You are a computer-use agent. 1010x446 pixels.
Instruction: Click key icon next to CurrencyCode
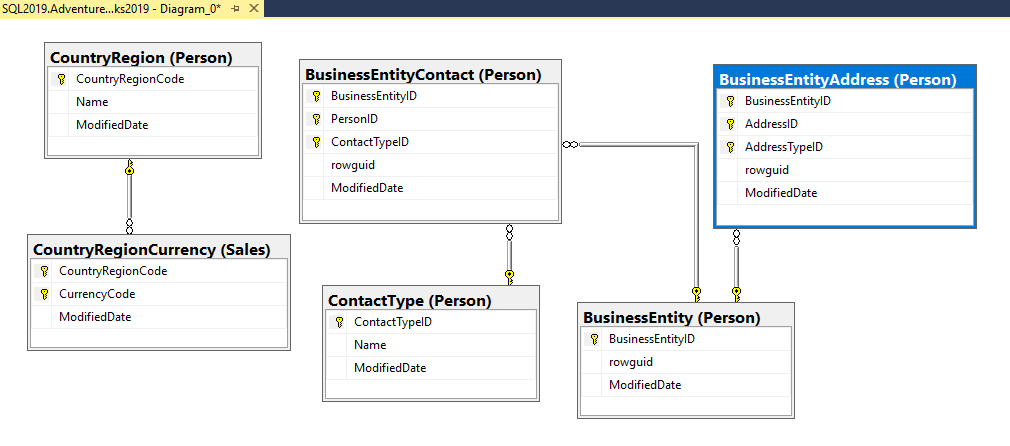[44, 294]
